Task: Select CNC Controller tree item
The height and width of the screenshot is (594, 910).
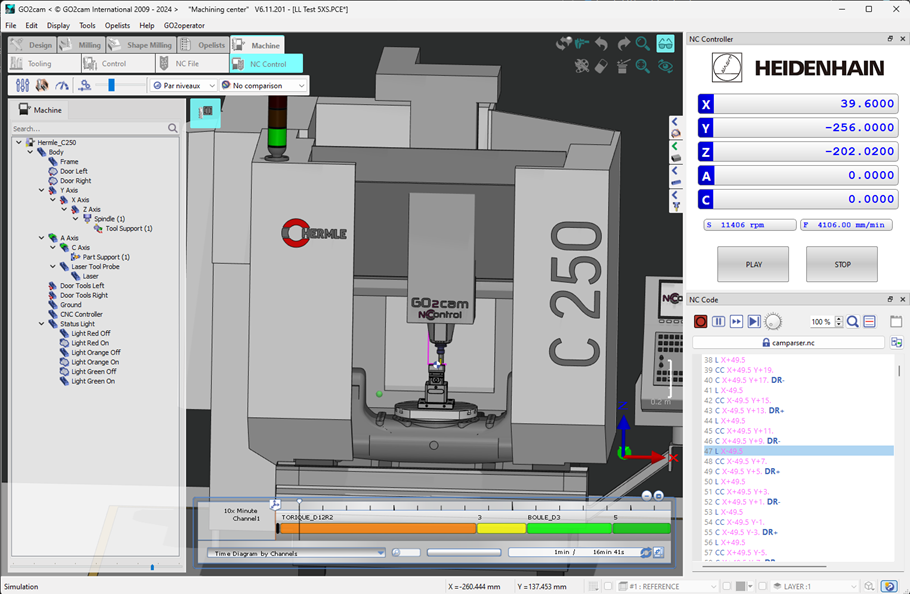Action: coord(81,314)
